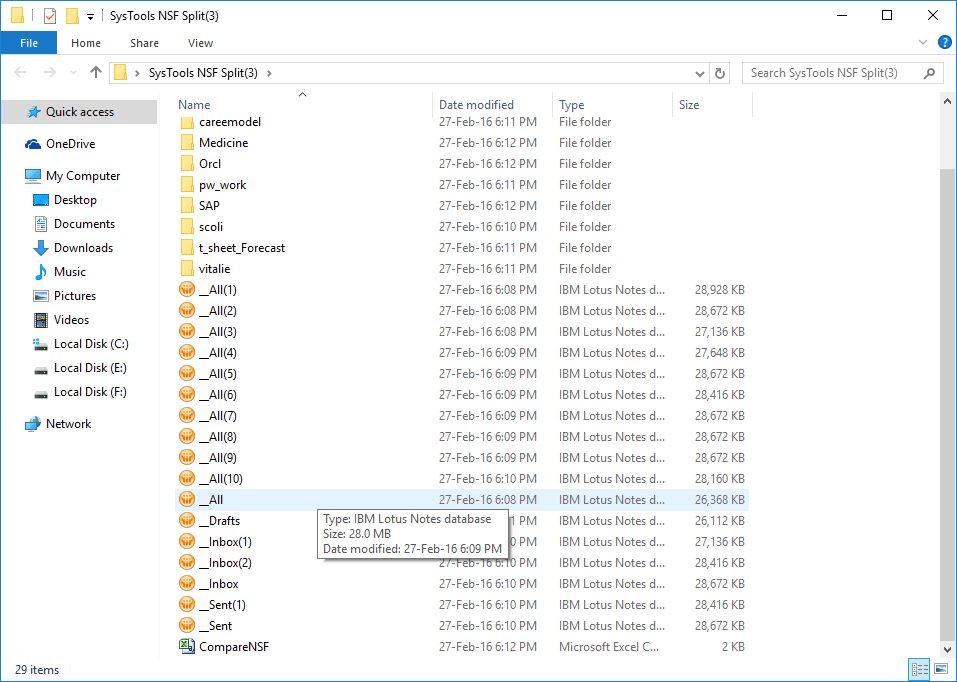The width and height of the screenshot is (957, 682).
Task: Open Explorer help question mark
Action: pos(945,43)
